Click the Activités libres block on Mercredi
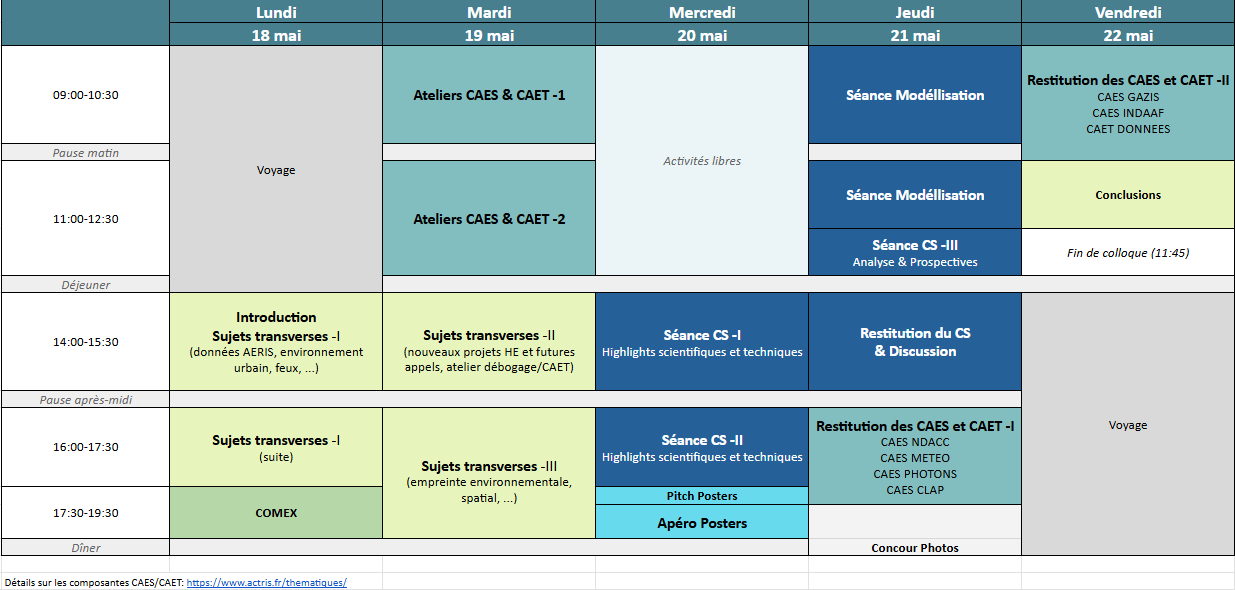Image resolution: width=1235 pixels, height=590 pixels. click(x=702, y=161)
